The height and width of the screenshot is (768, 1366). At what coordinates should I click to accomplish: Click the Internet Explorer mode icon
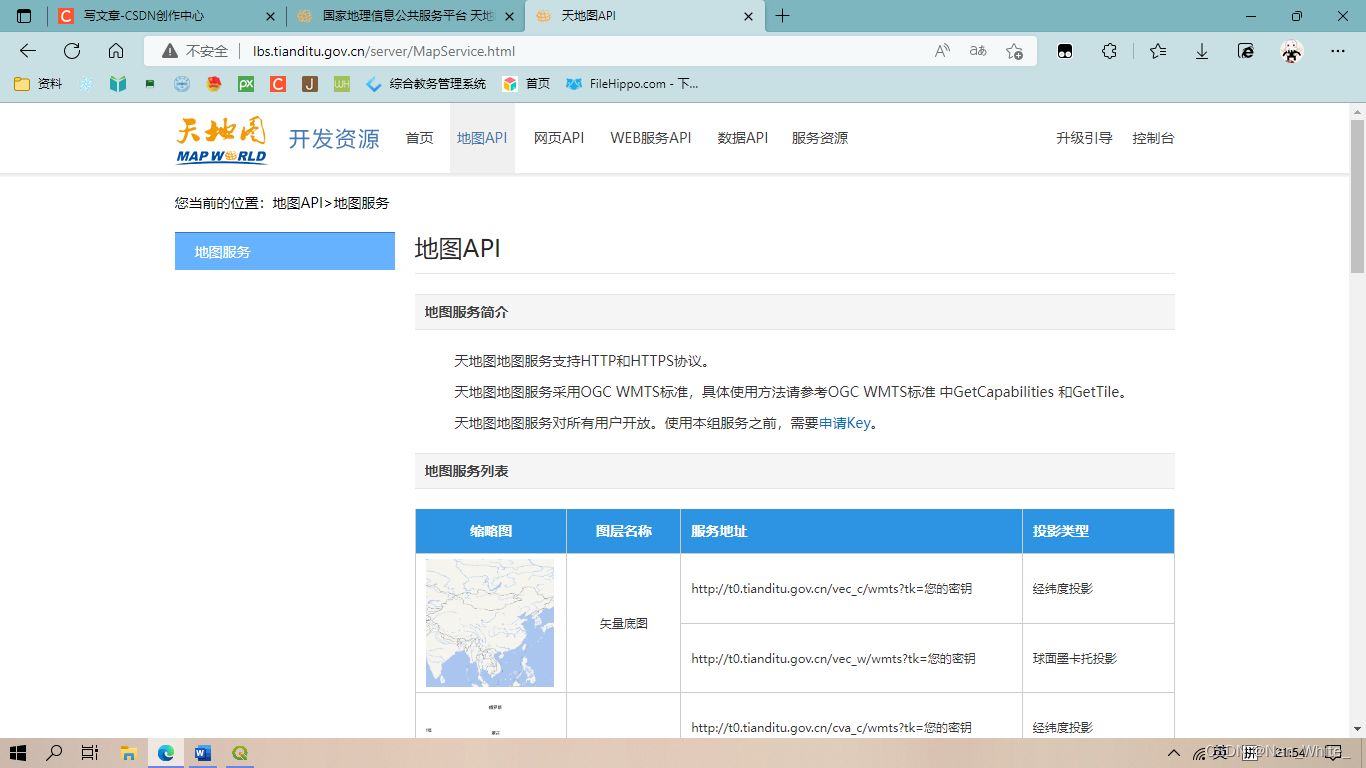[1246, 51]
